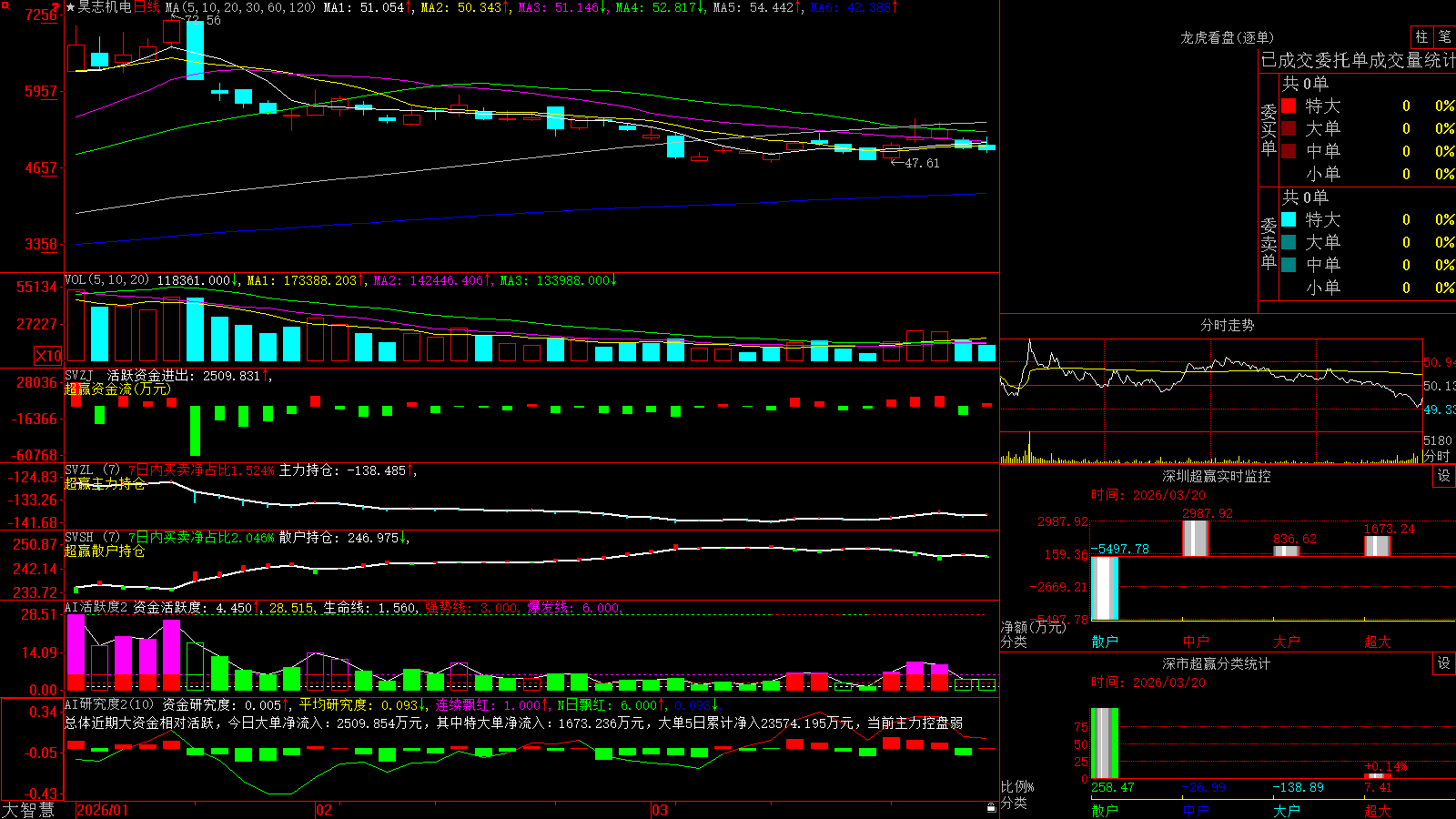
Task: Click the 散户 bar in 深圳超赢实时监控
Action: 1105,588
